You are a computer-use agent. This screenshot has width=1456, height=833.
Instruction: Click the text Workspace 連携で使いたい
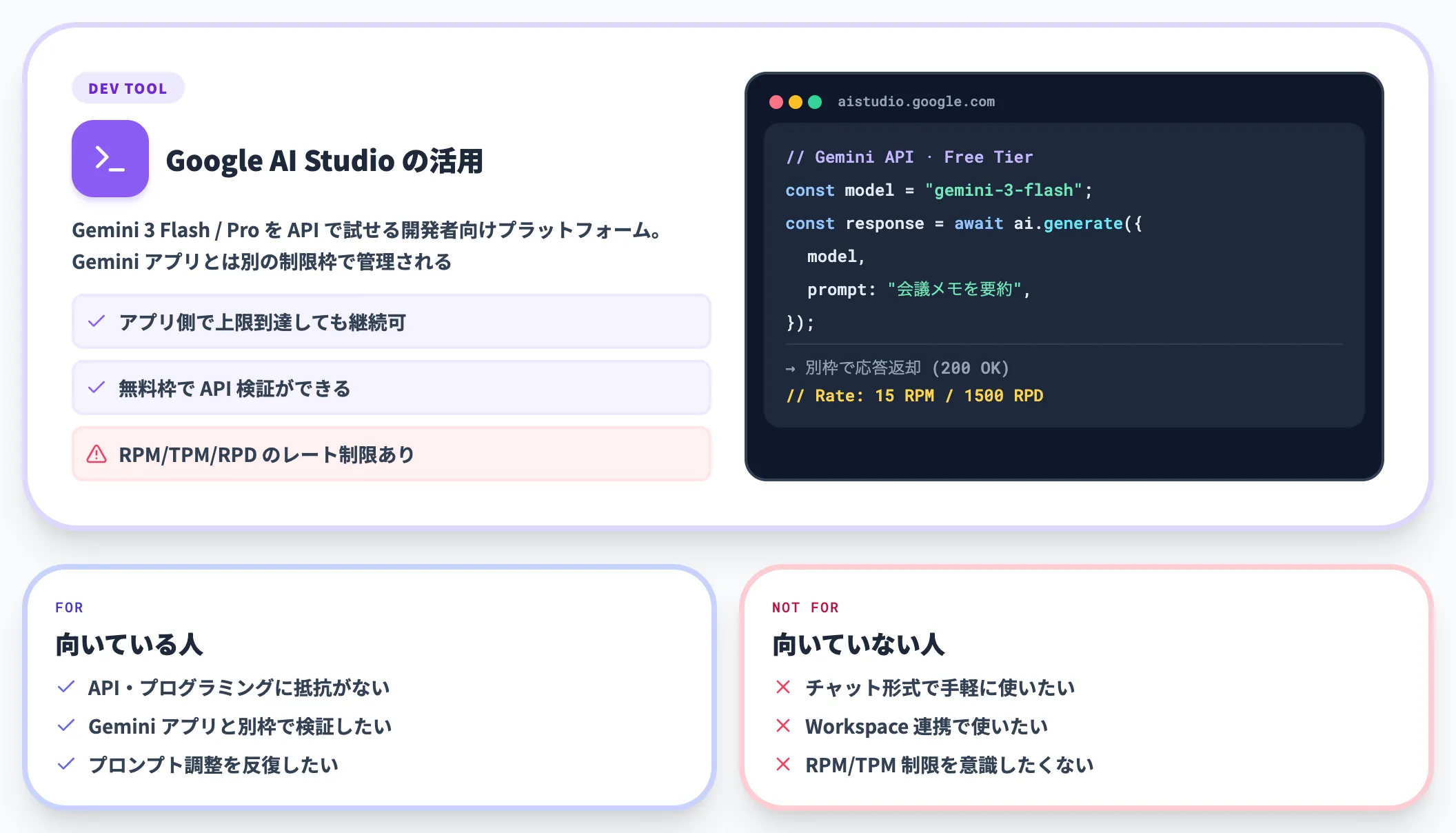[927, 726]
